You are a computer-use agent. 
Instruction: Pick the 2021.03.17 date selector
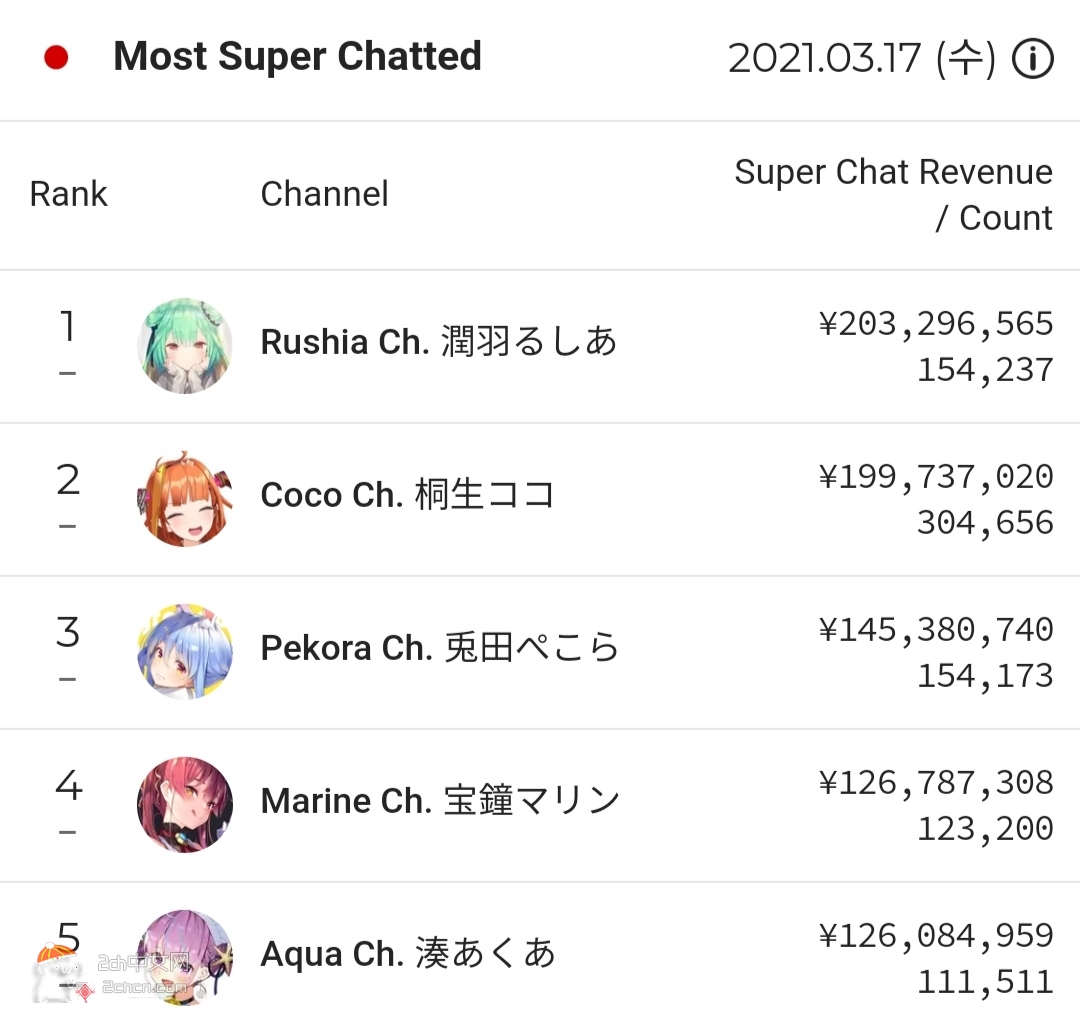(862, 59)
